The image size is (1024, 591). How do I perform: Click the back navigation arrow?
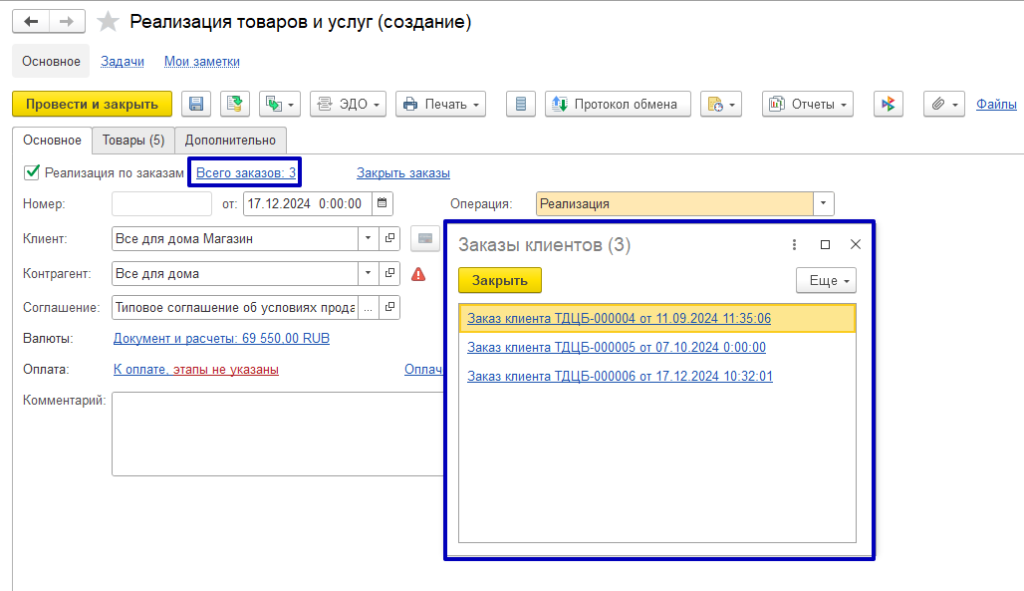tap(31, 22)
